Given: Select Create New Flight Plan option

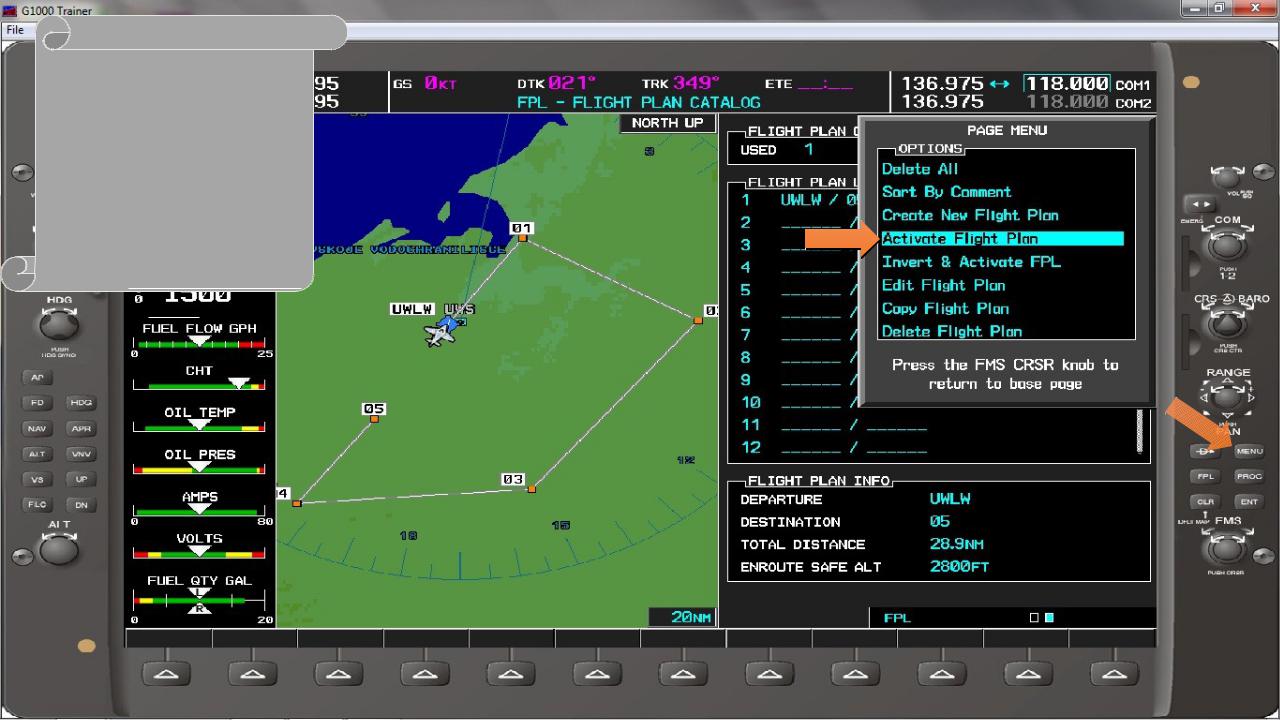Looking at the screenshot, I should (x=970, y=215).
